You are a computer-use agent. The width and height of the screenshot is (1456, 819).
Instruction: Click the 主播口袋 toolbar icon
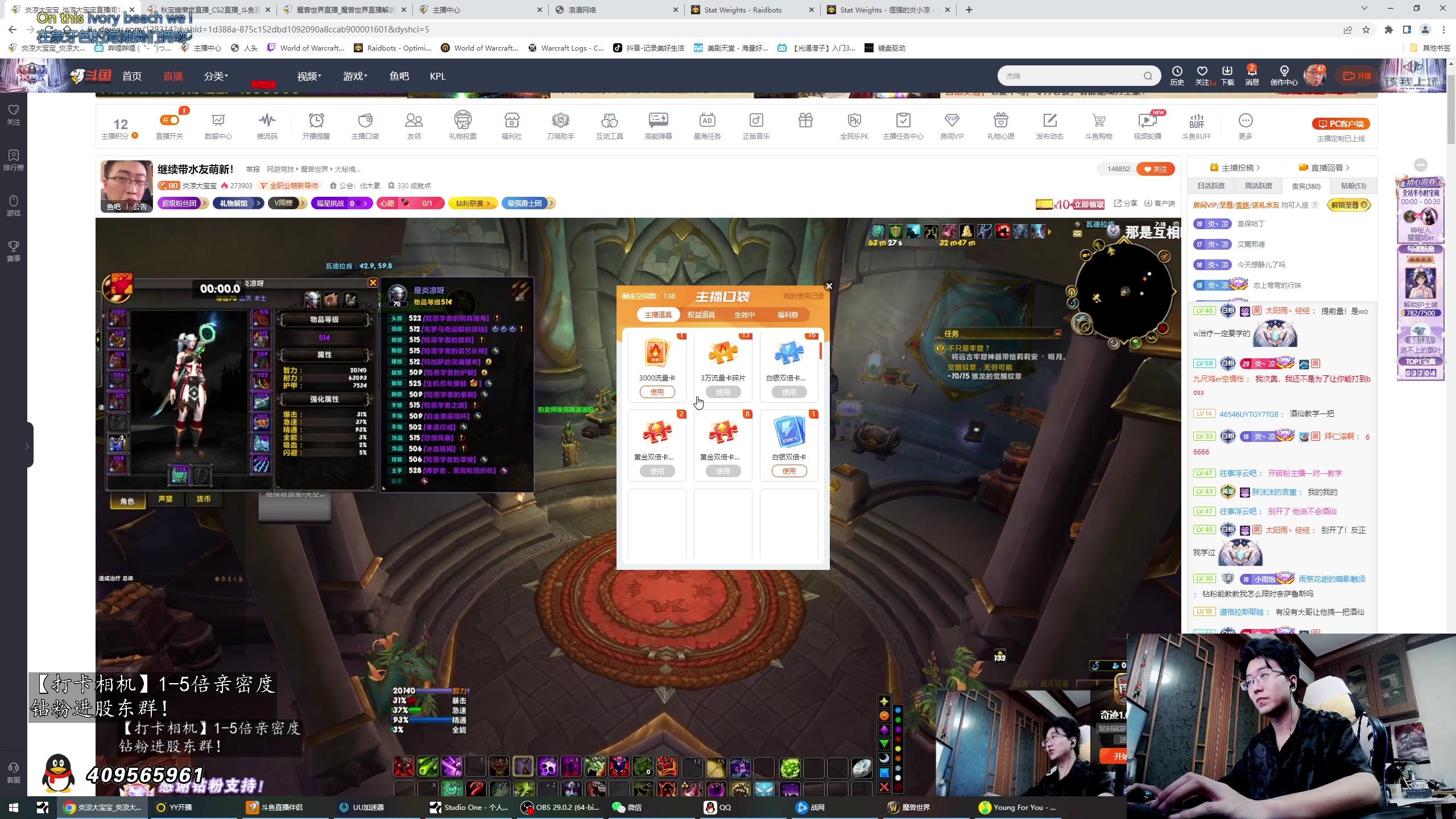[x=365, y=126]
